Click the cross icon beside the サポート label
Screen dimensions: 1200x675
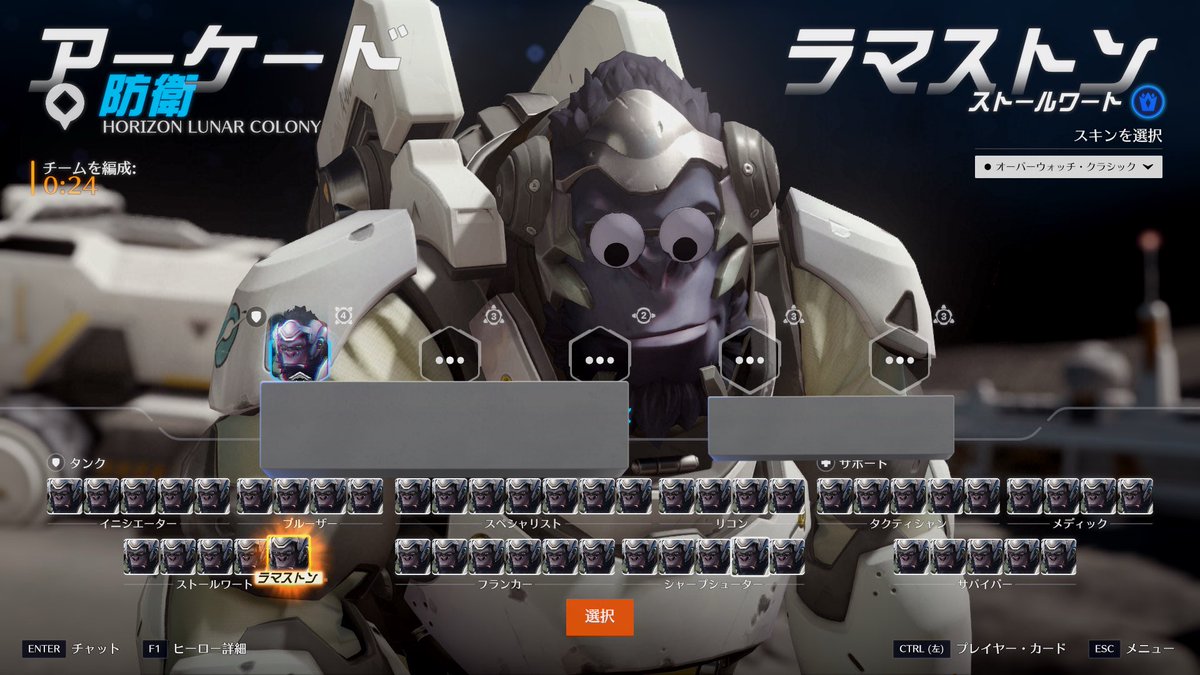826,463
